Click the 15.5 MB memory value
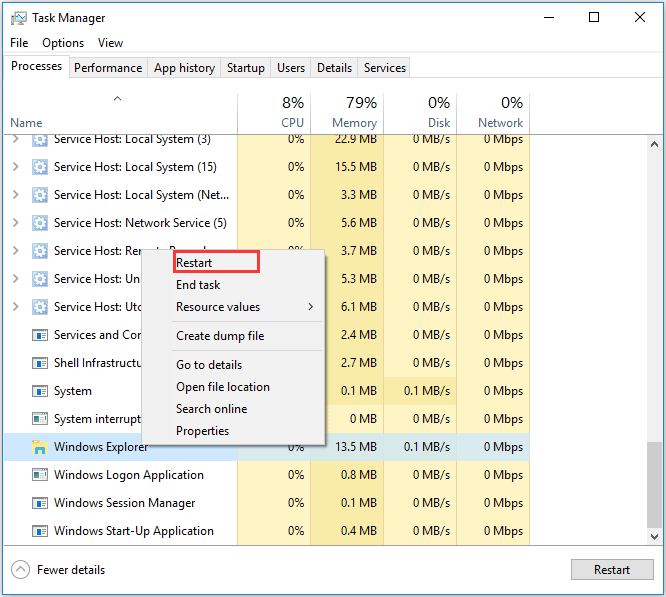 (x=356, y=167)
